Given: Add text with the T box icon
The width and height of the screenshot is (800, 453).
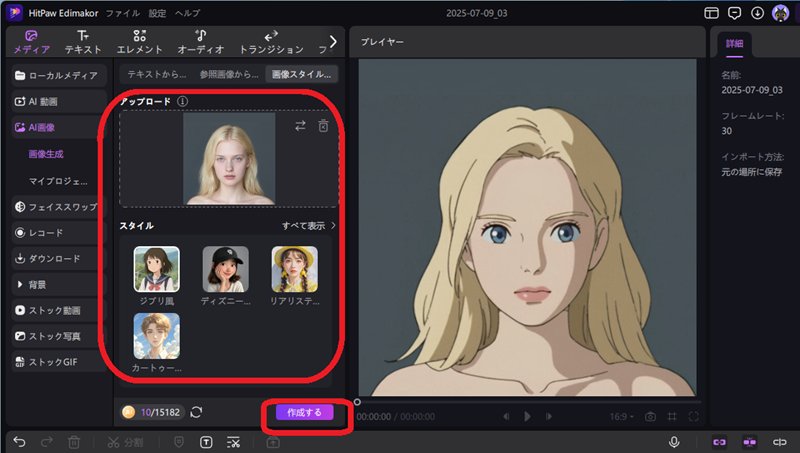Looking at the screenshot, I should tap(206, 442).
